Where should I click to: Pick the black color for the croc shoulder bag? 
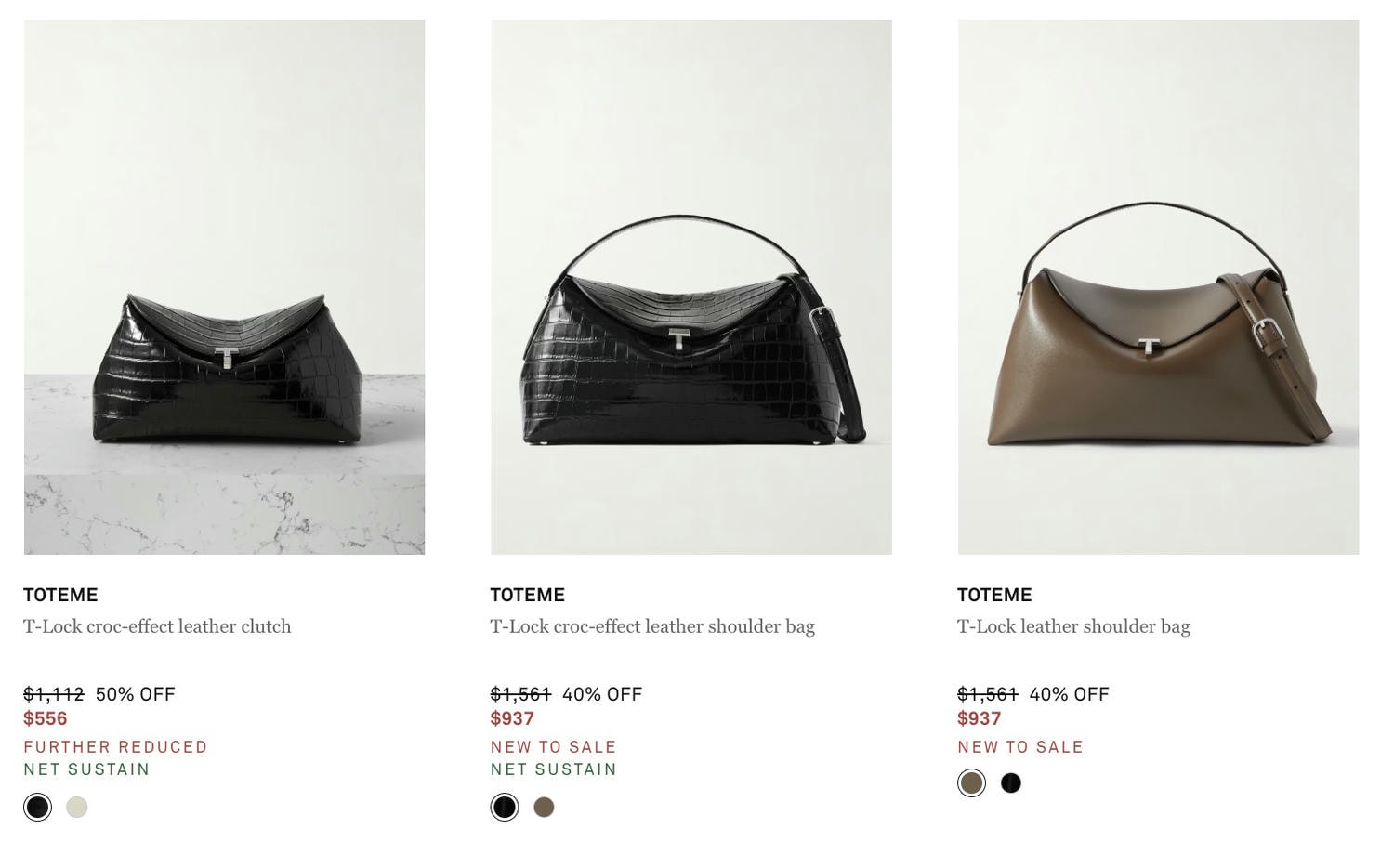(505, 807)
